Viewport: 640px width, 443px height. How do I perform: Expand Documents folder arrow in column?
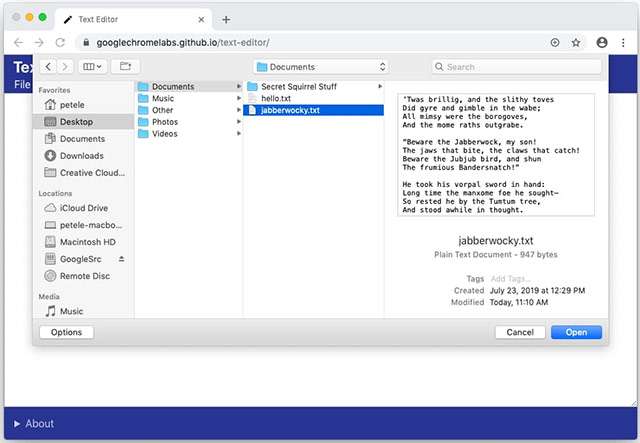click(x=239, y=87)
